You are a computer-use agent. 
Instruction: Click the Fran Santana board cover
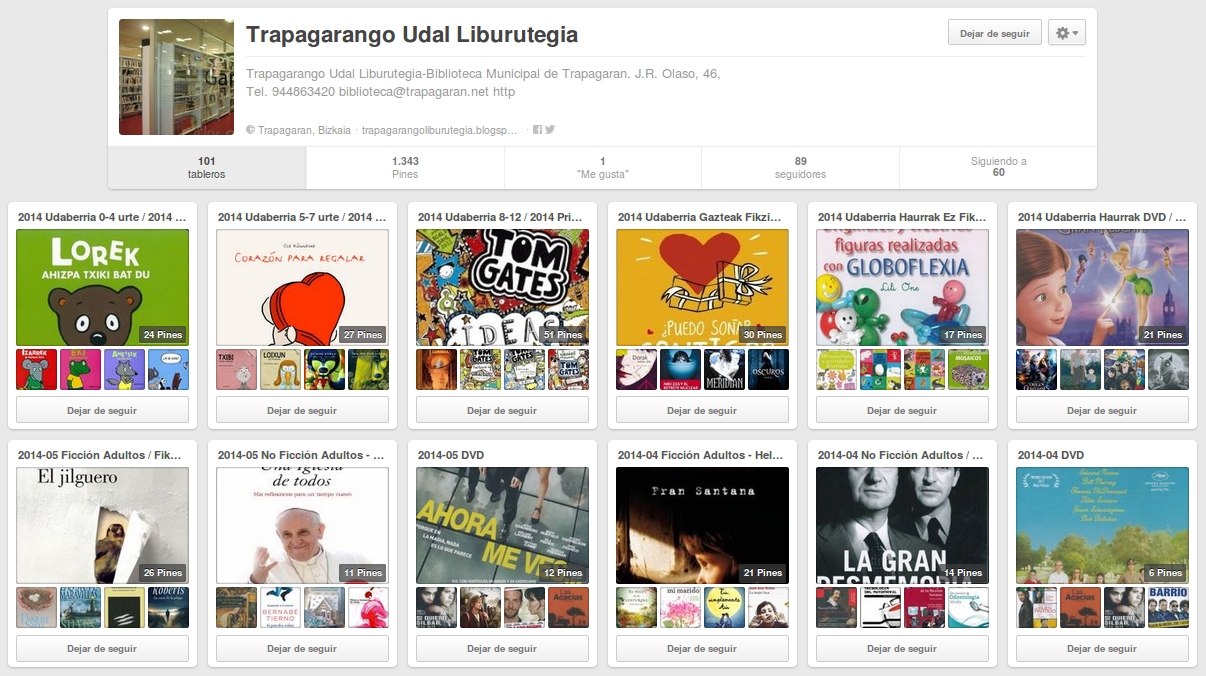(x=702, y=525)
